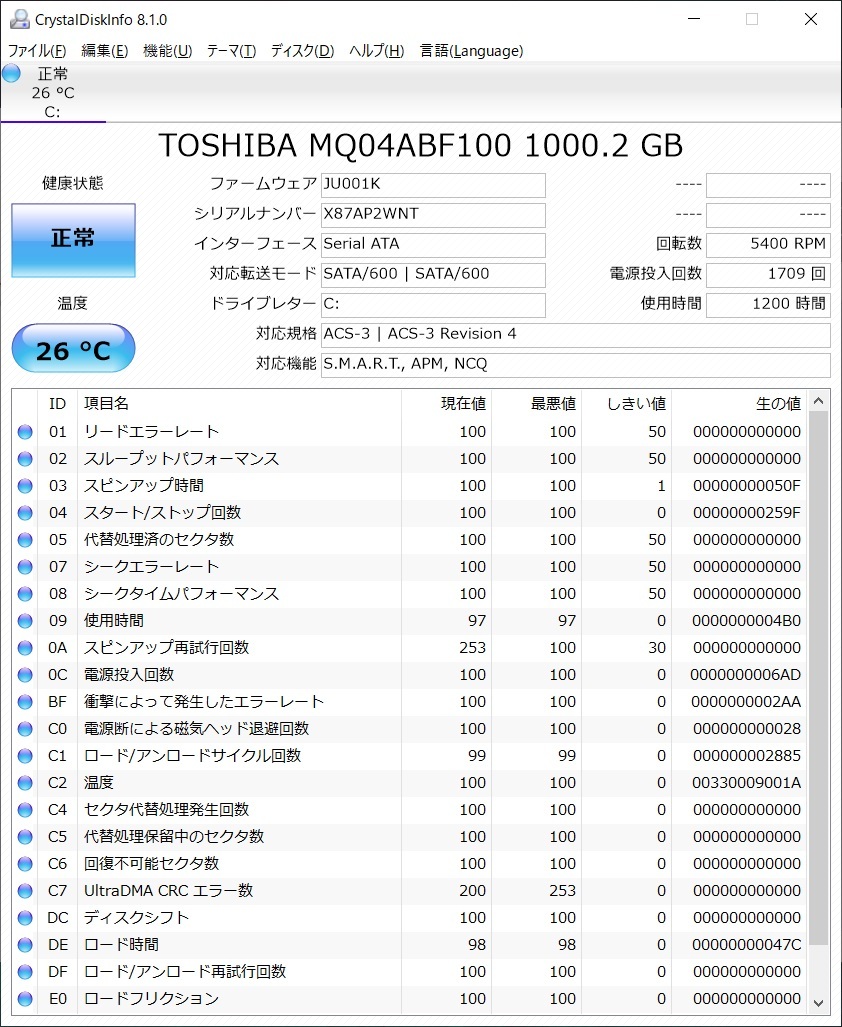
Task: Click the 最悪値 column header
Action: [536, 403]
